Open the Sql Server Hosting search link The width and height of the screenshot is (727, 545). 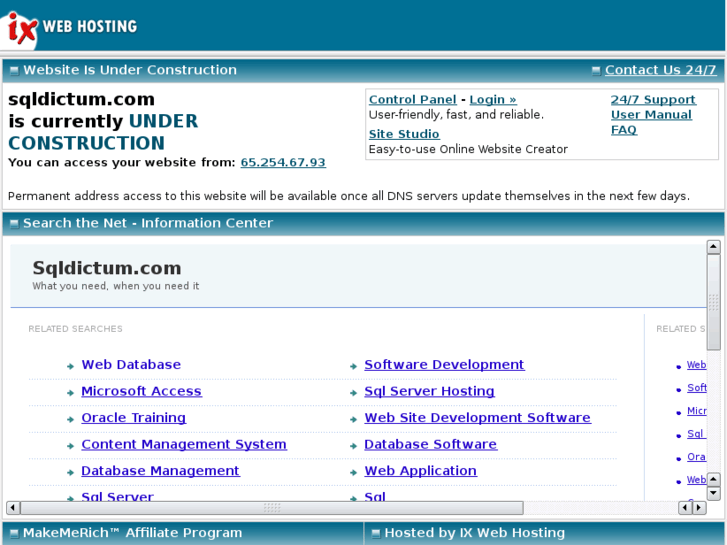pos(429,391)
